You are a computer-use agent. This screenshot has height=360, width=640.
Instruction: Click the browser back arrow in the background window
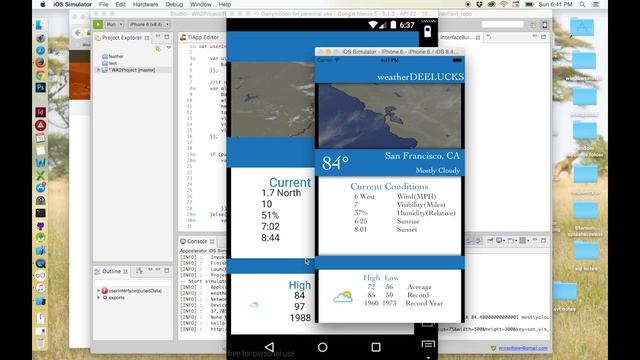tap(78, 33)
